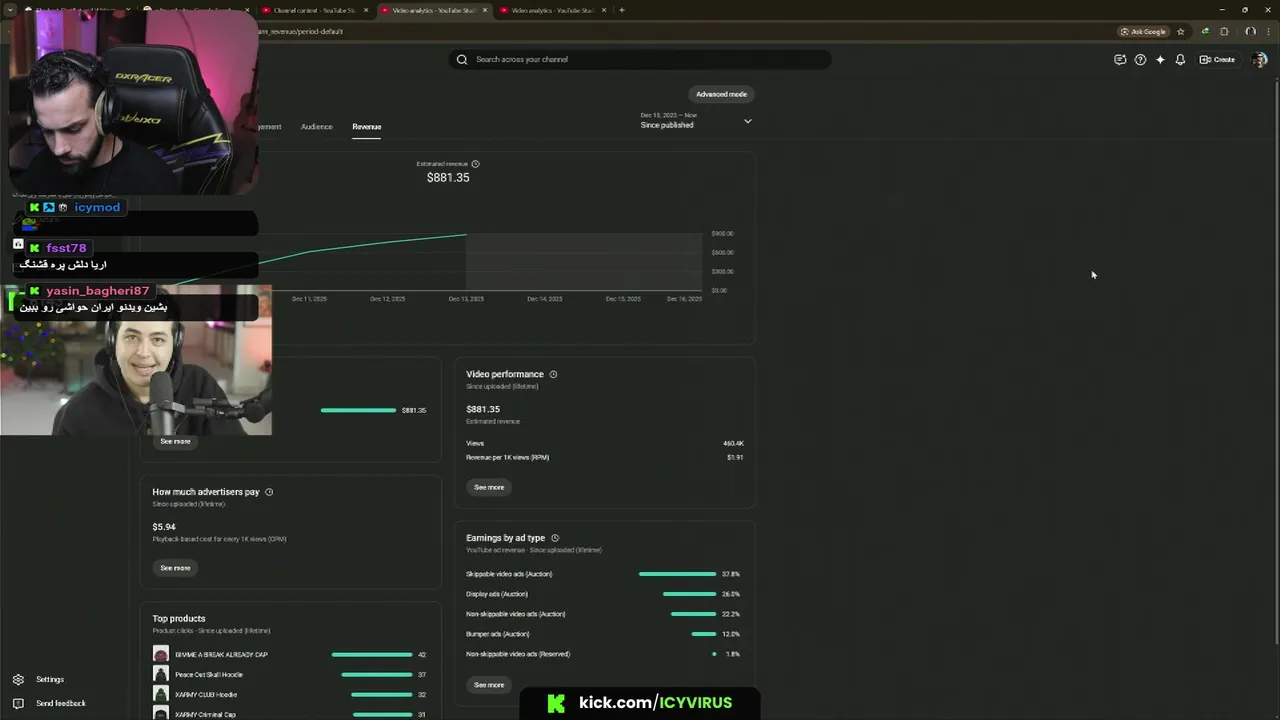1280x720 pixels.
Task: Click the Dec 13, 2025 chart axis label
Action: point(466,298)
